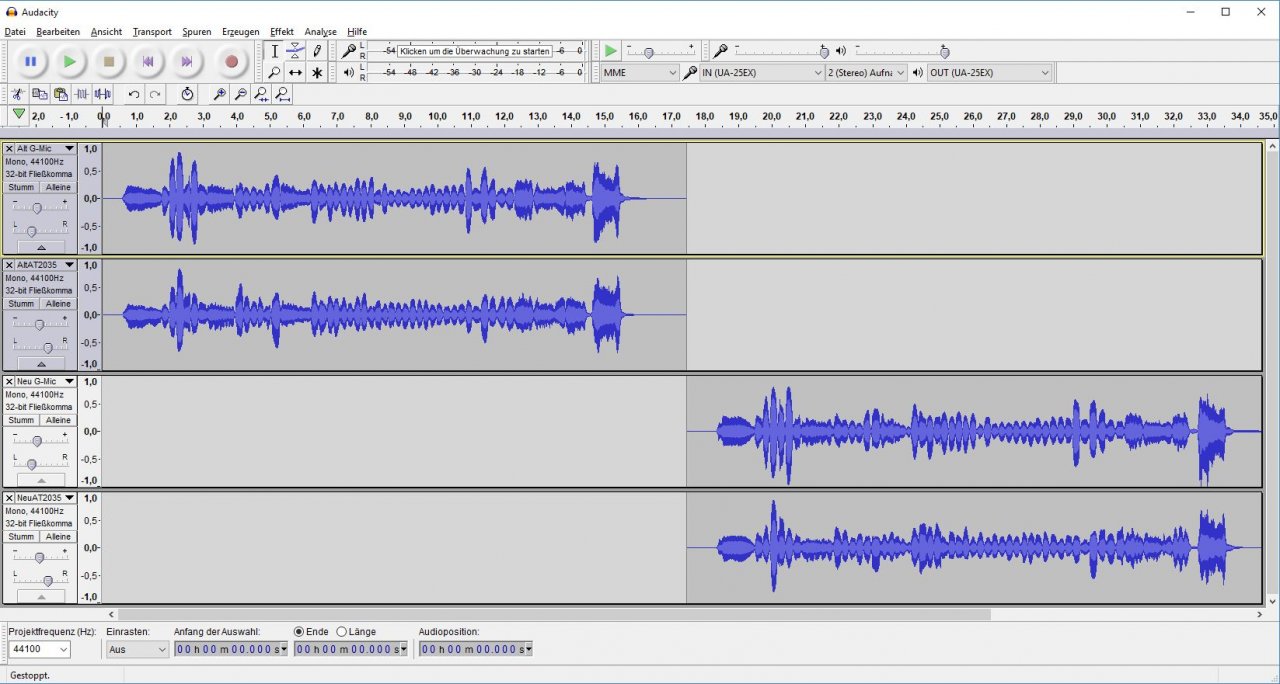1280x684 pixels.
Task: Click the AltAT2035 pan slider
Action: [x=40, y=348]
